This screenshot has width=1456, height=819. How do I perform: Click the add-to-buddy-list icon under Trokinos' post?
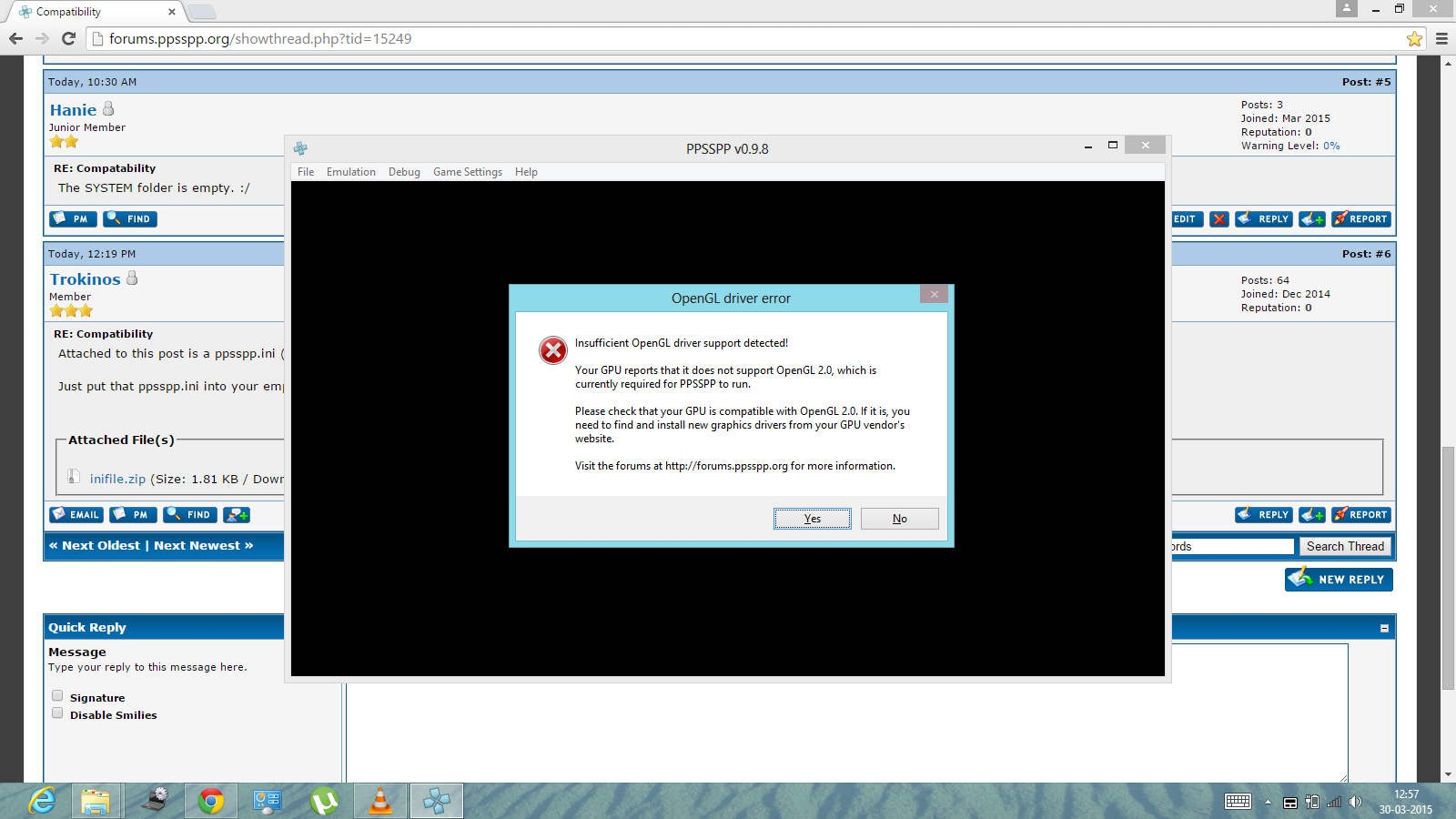tap(237, 515)
